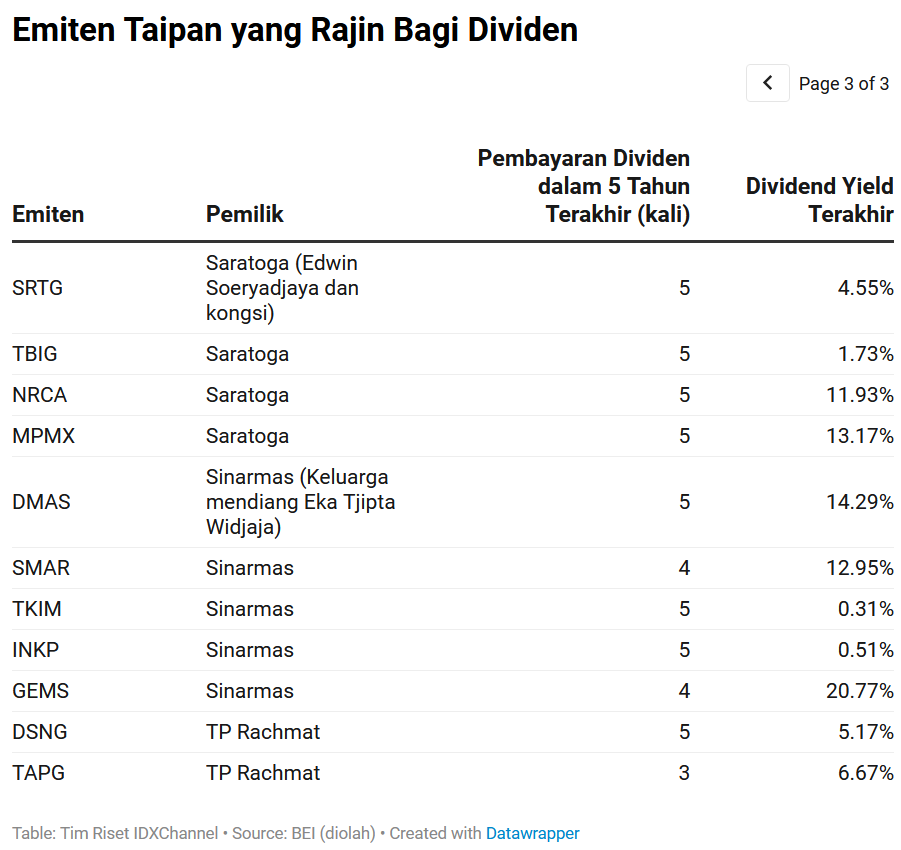The image size is (901, 850).
Task: Click Saratoga owner in NRCA row
Action: tap(247, 395)
